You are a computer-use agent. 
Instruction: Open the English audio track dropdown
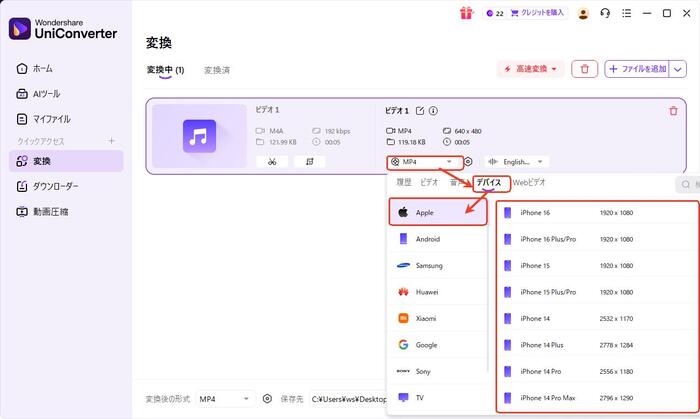click(516, 162)
